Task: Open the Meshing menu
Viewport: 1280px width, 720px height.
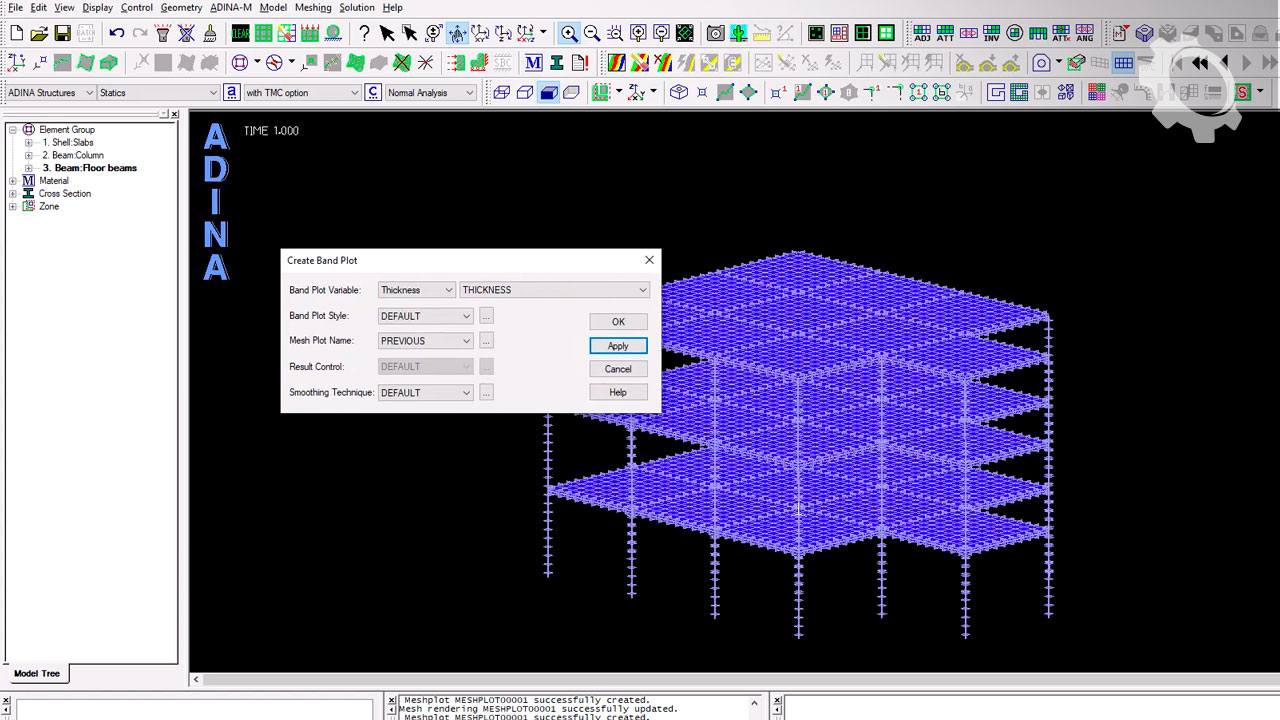Action: [312, 8]
